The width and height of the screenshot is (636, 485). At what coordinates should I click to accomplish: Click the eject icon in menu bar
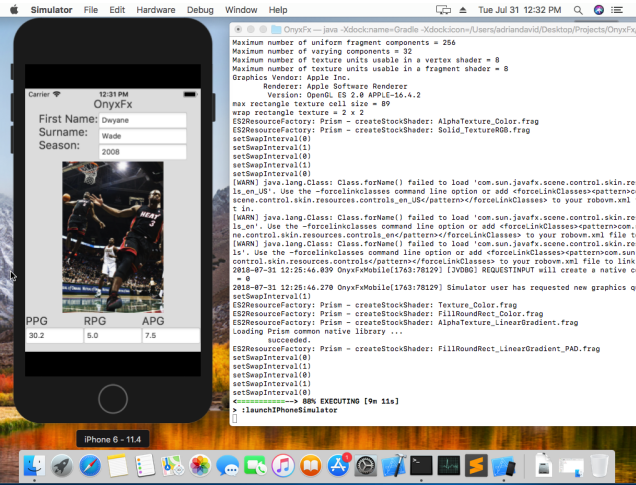[463, 10]
